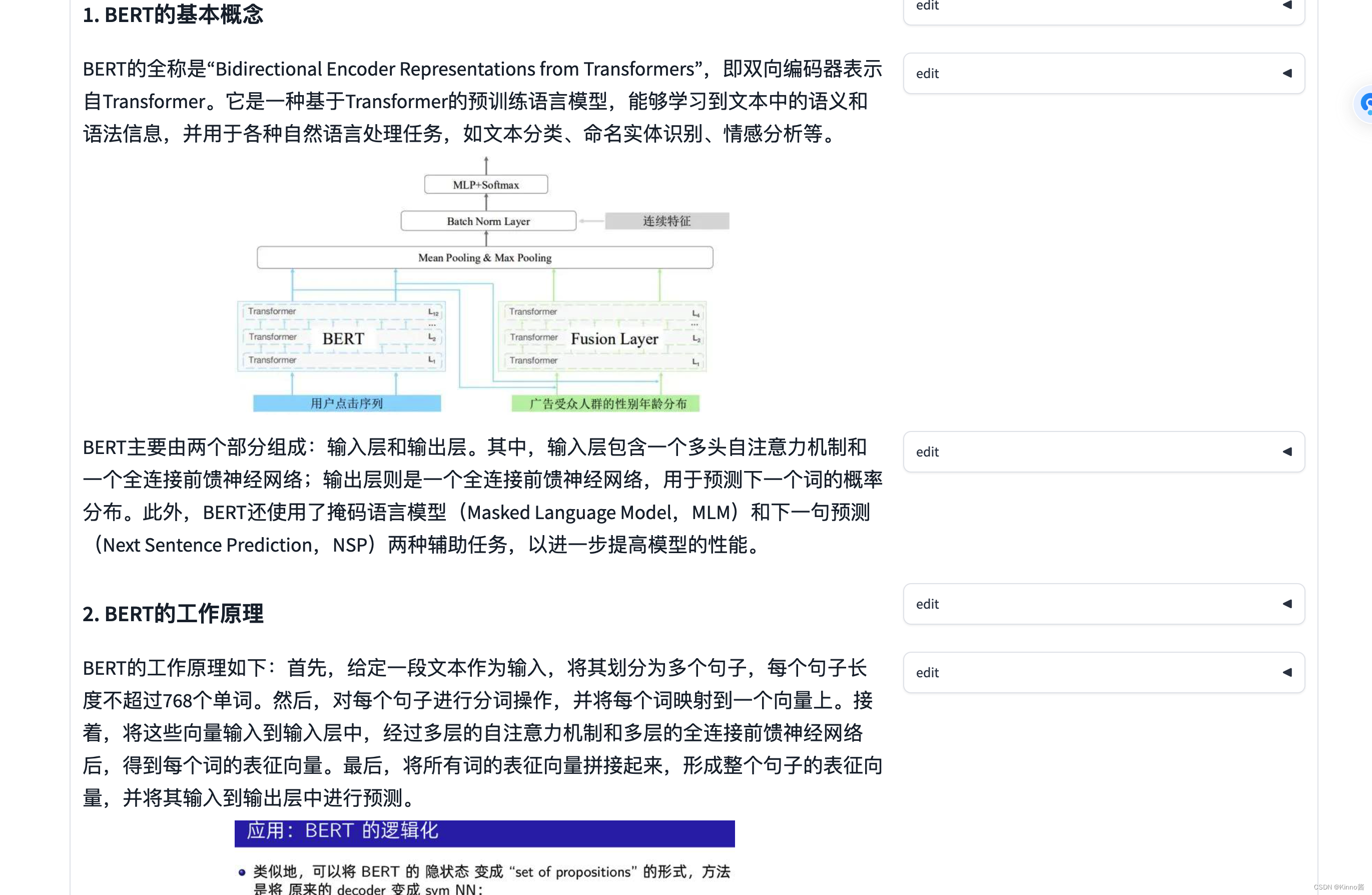Click Batch Norm Layer block in architecture
Image resolution: width=1372 pixels, height=895 pixels.
coord(486,220)
